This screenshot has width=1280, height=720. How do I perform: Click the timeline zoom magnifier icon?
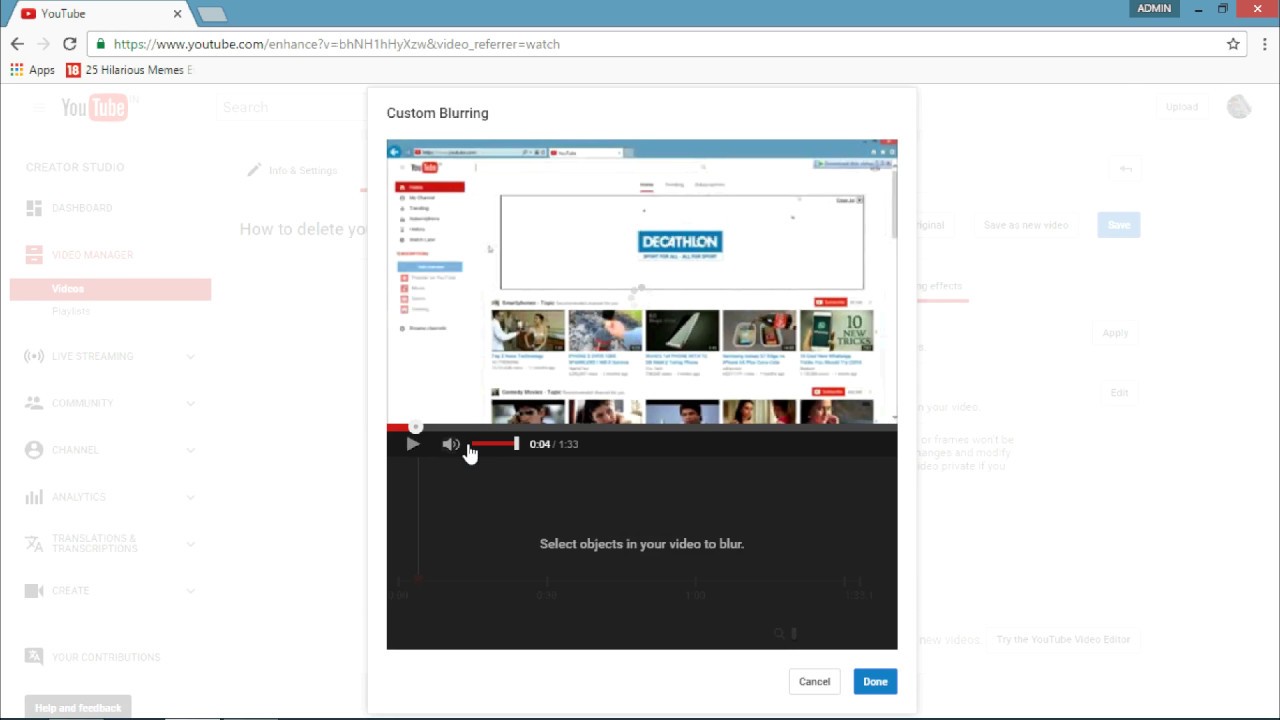(x=779, y=633)
